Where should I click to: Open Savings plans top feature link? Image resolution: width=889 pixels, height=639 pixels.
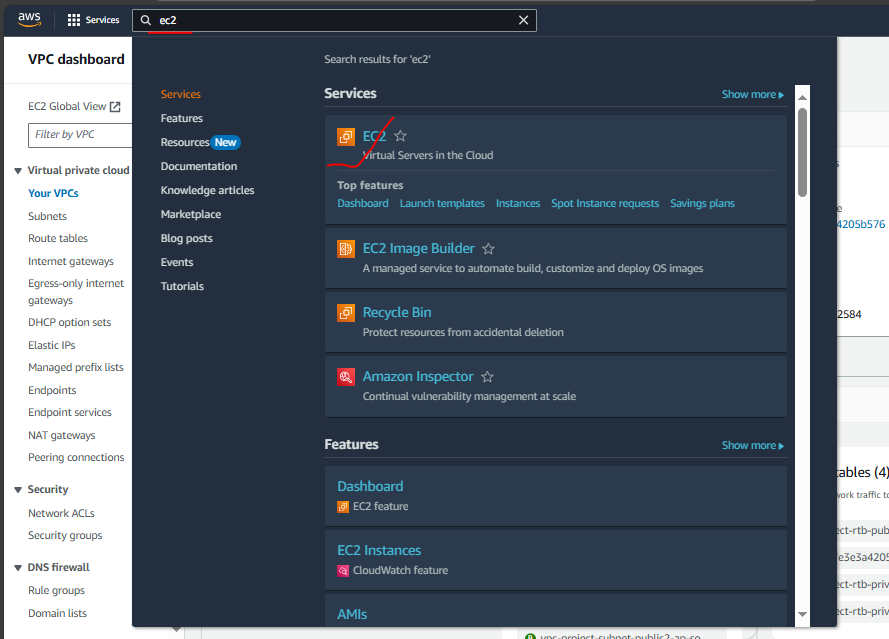pyautogui.click(x=702, y=204)
